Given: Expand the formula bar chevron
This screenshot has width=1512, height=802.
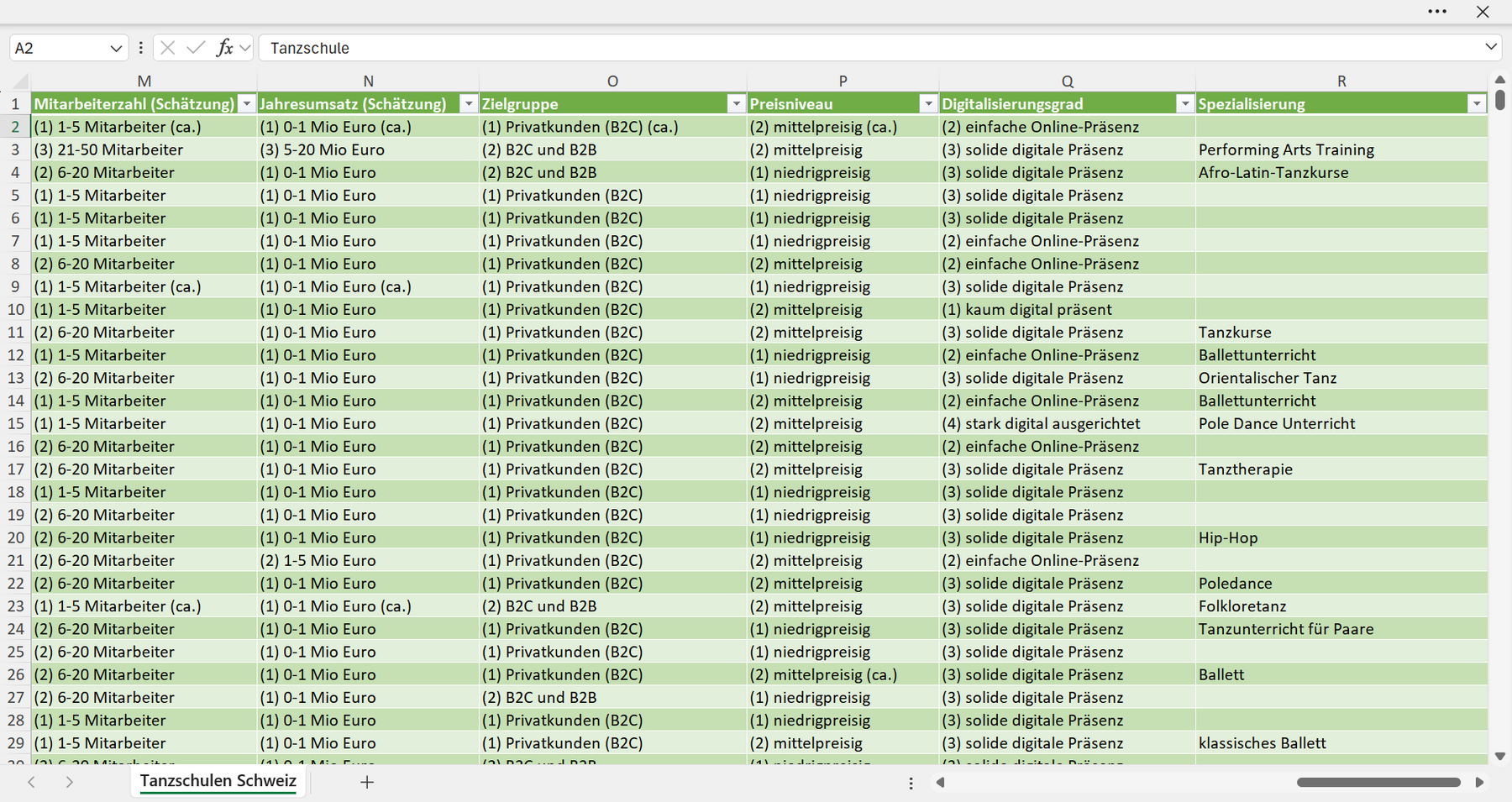Looking at the screenshot, I should pyautogui.click(x=1491, y=47).
